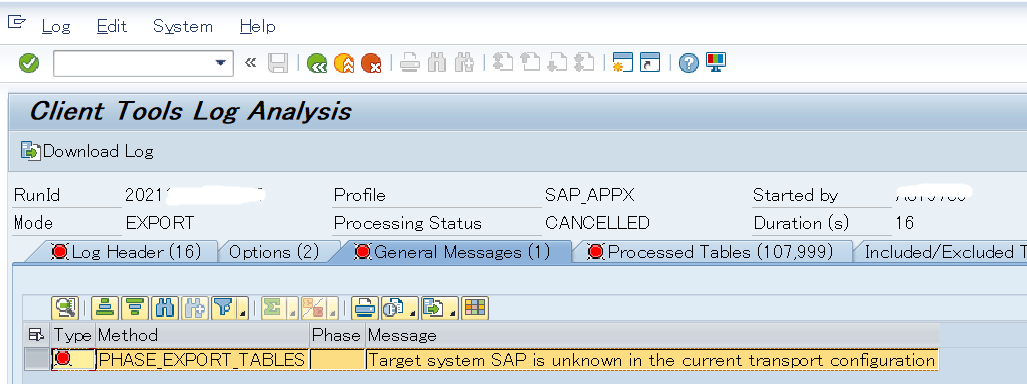Screen dimensions: 1027x384
Task: Click the PHASE_EXPORT_TABLES method cell
Action: pyautogui.click(x=202, y=360)
